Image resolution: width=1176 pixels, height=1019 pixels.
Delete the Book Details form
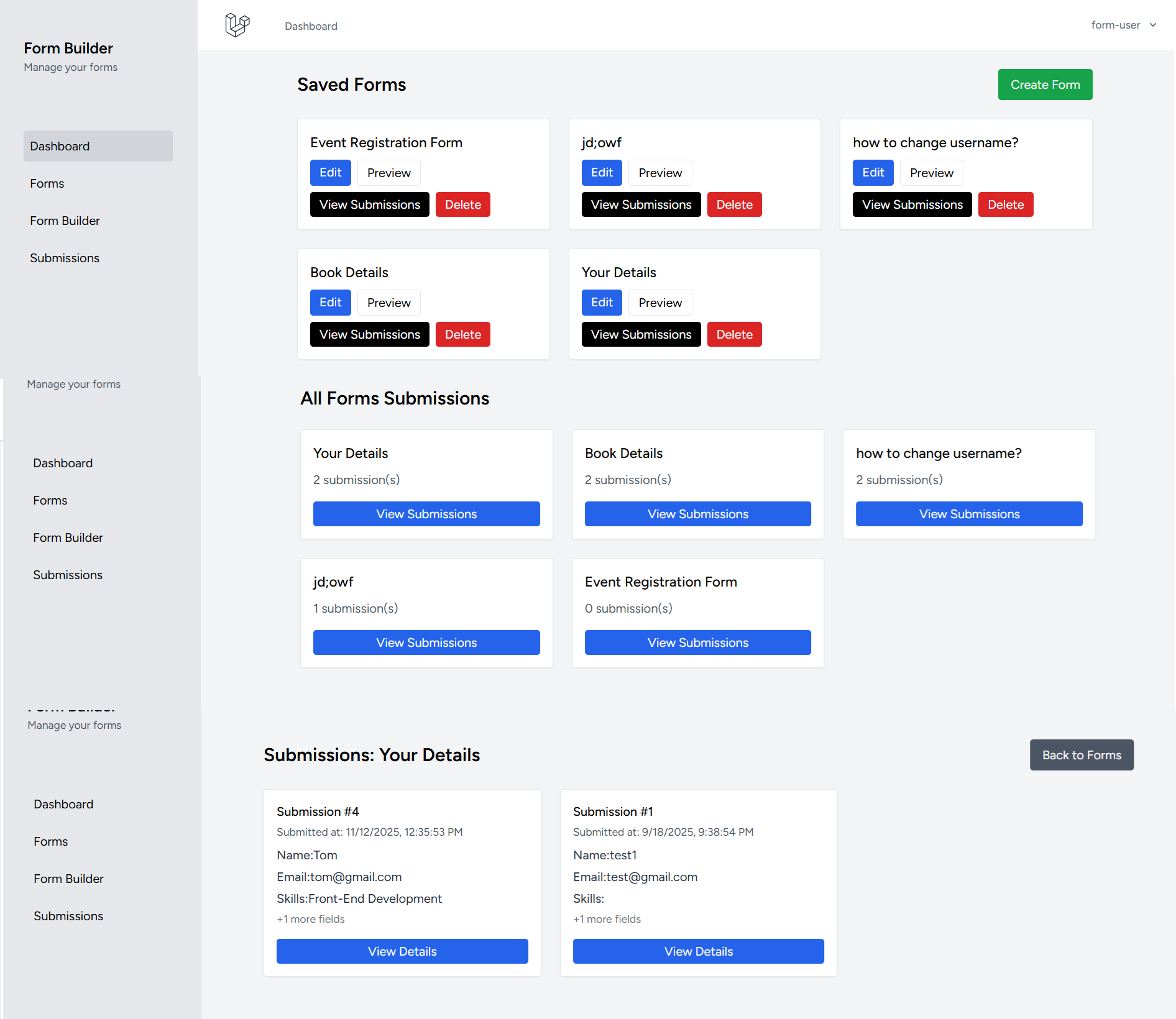coord(462,334)
